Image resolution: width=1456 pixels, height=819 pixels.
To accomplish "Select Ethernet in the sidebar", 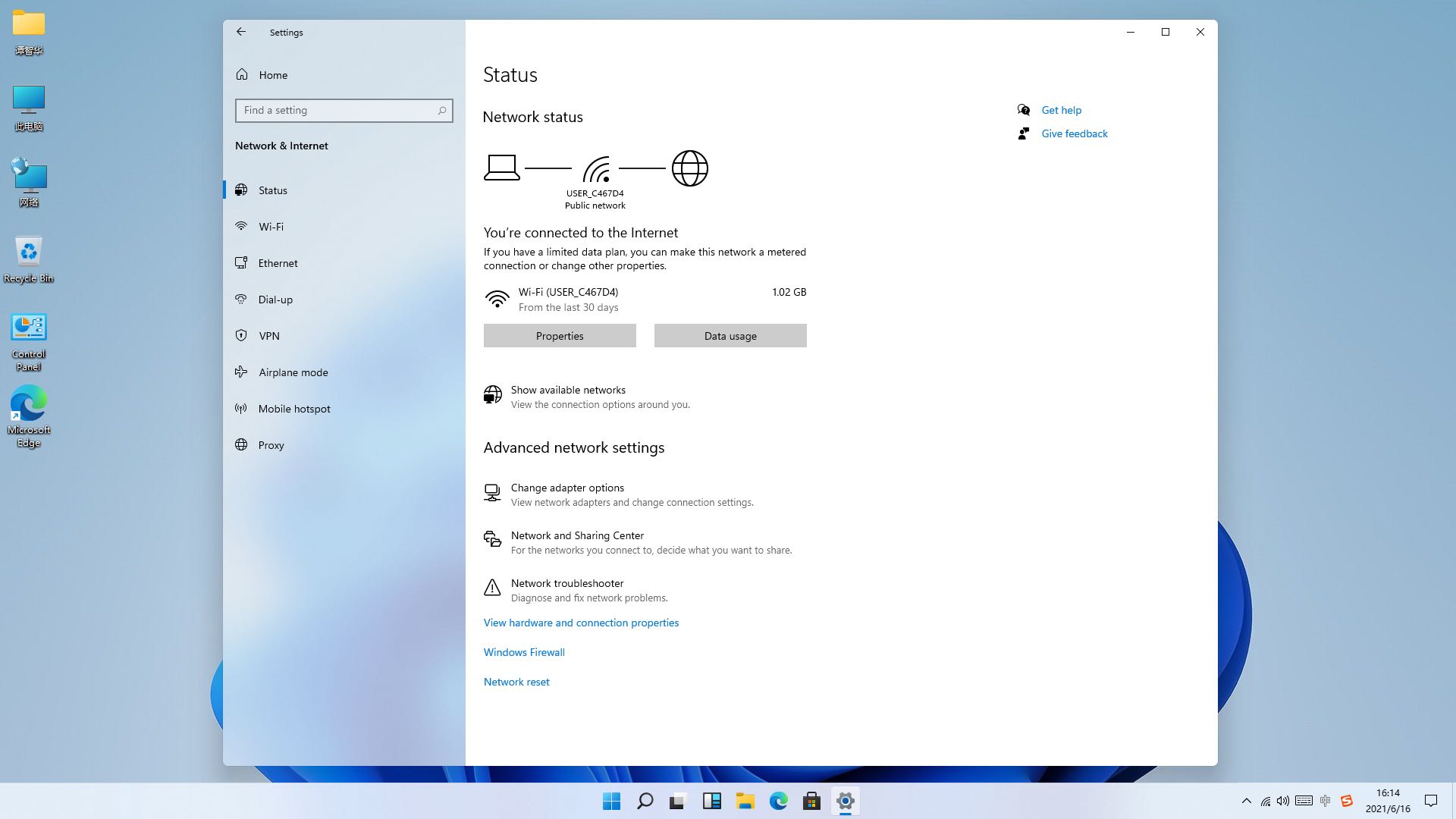I will (x=278, y=263).
